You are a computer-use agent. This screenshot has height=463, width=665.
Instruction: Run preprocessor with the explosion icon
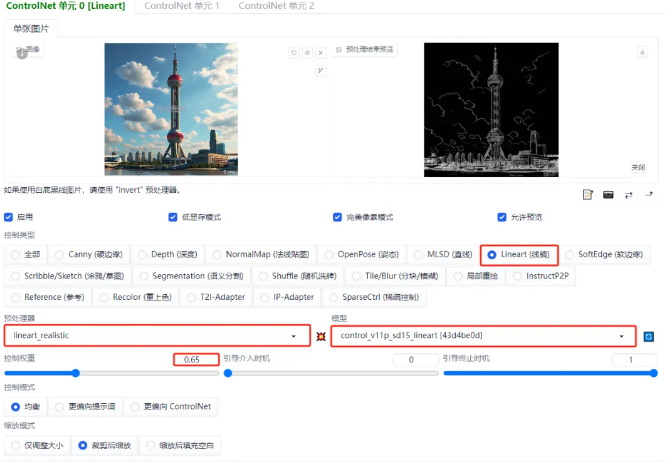pos(321,336)
